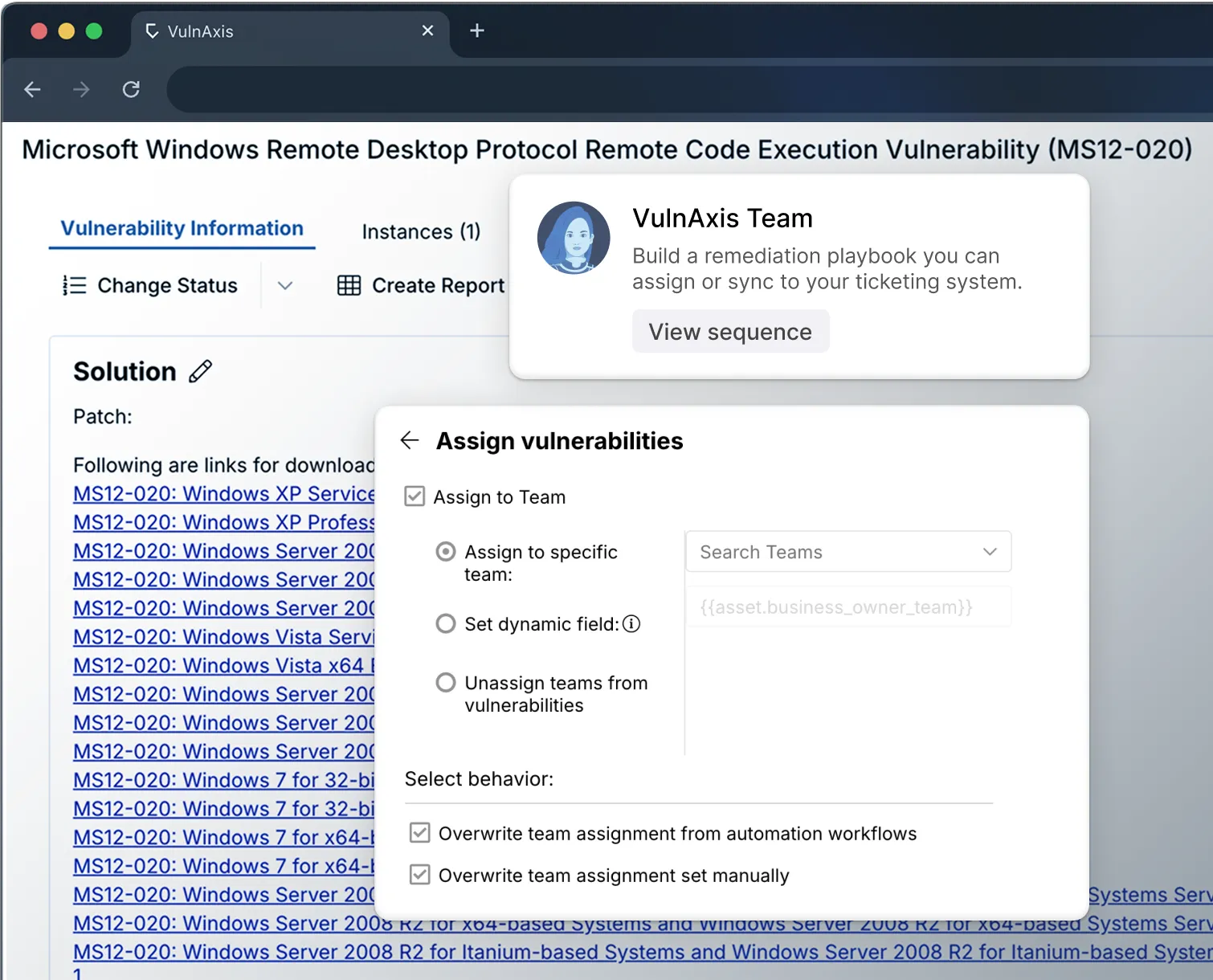Click the browser forward arrow
This screenshot has width=1213, height=980.
(81, 89)
